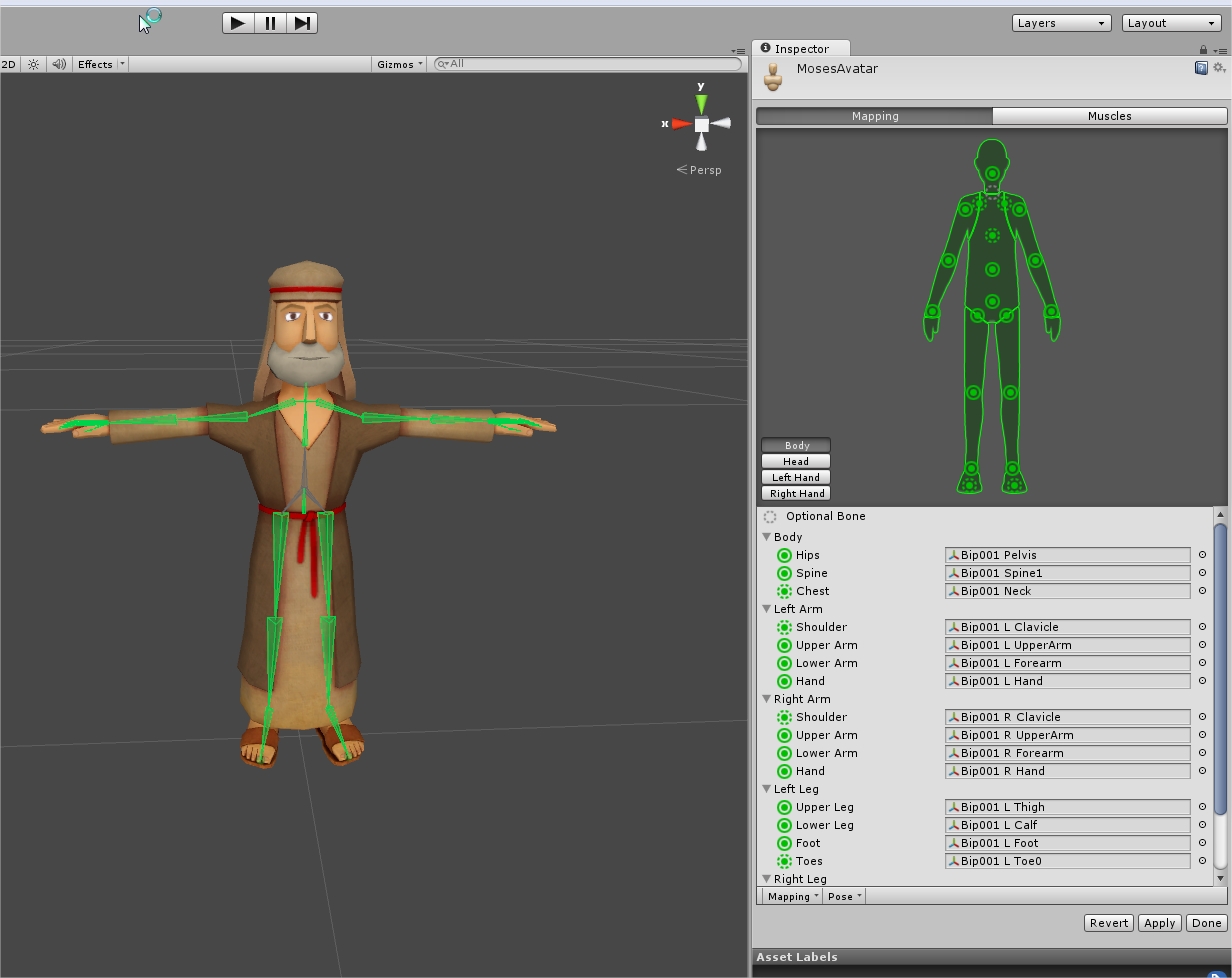This screenshot has height=978, width=1232.
Task: Click the Inspector lock icon
Action: point(1203,49)
